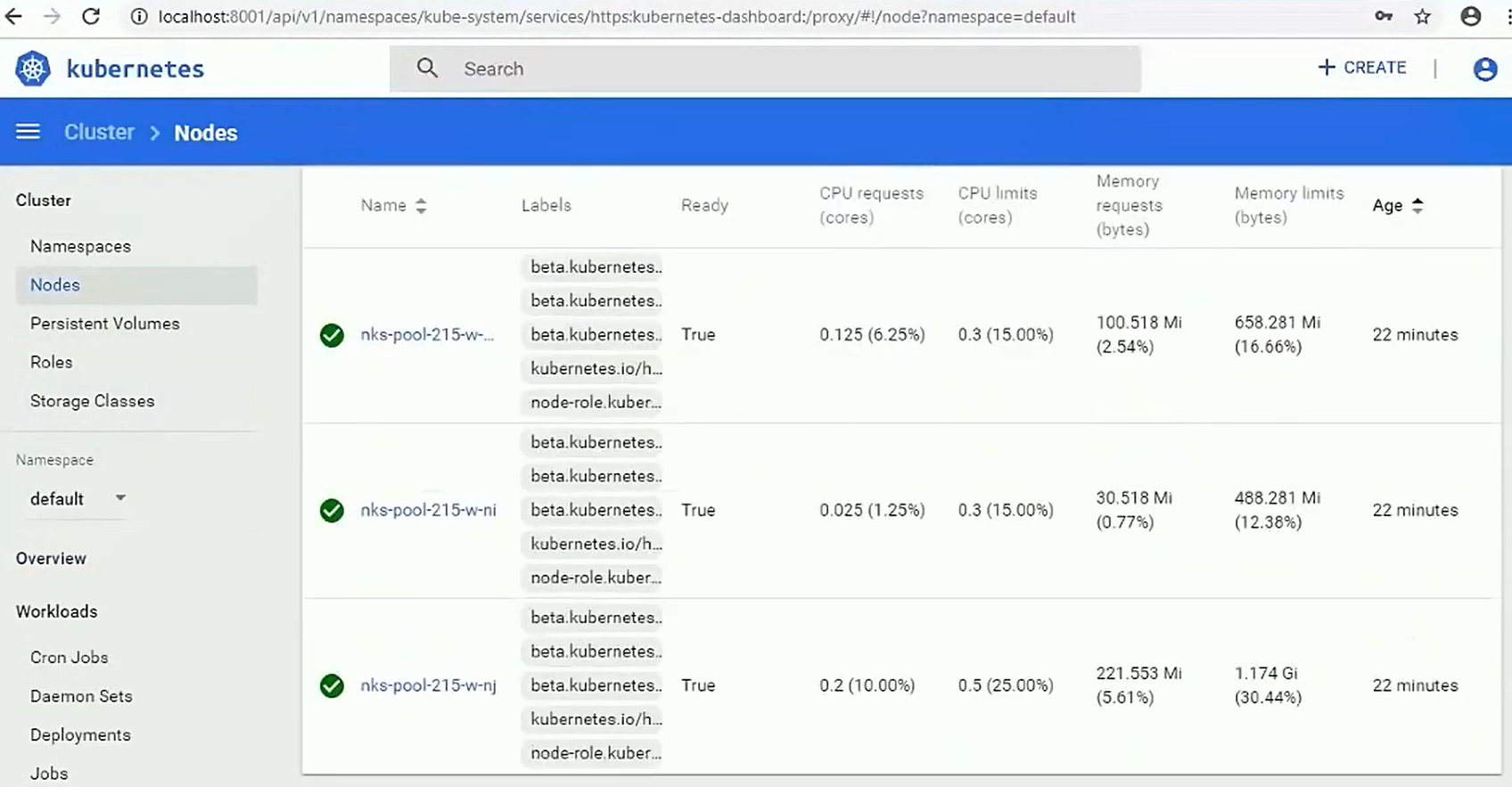Viewport: 1512px width, 787px height.
Task: Select Nodes in sidebar
Action: [x=136, y=285]
